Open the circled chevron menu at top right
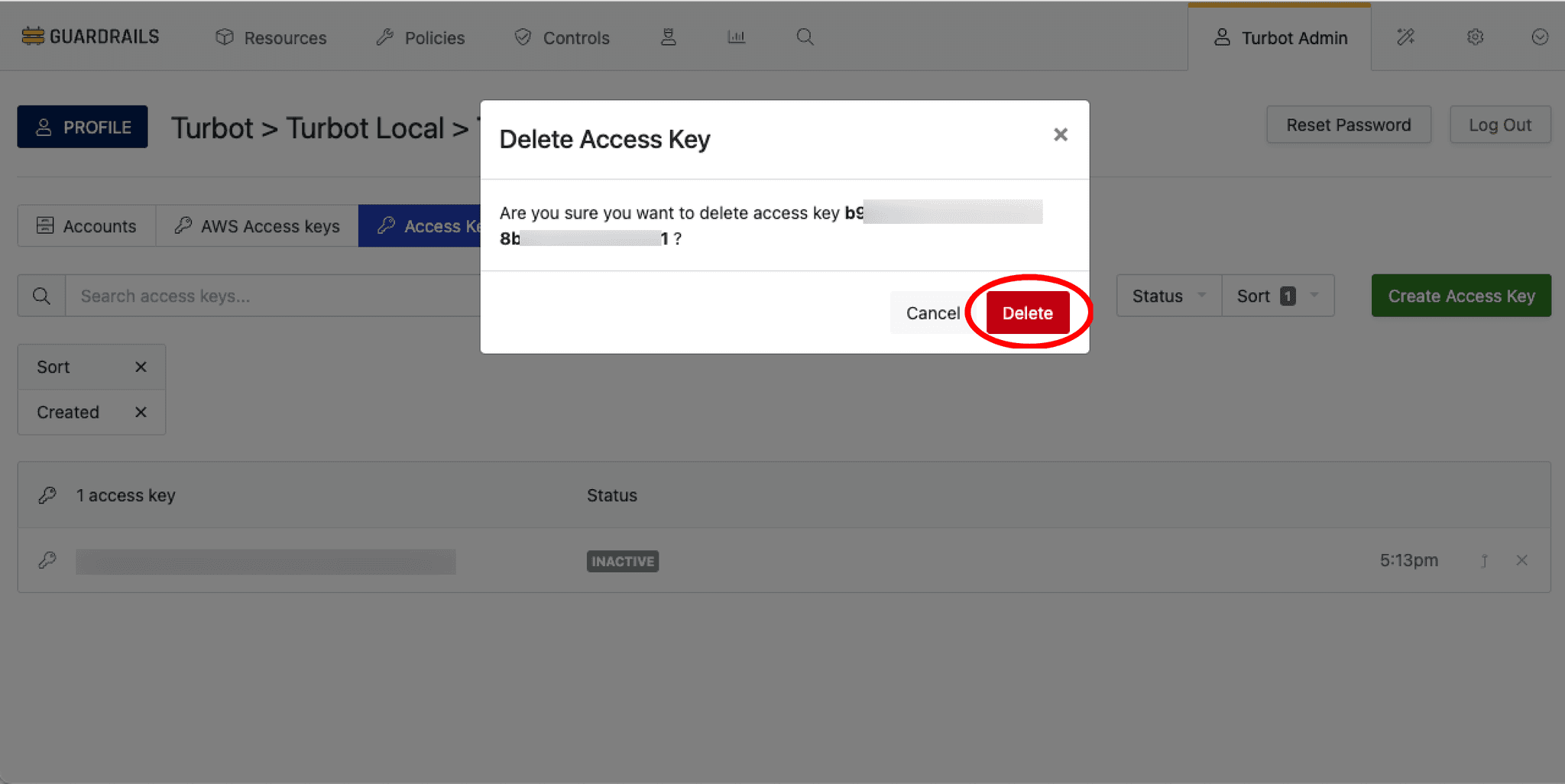This screenshot has height=784, width=1565. pos(1539,36)
